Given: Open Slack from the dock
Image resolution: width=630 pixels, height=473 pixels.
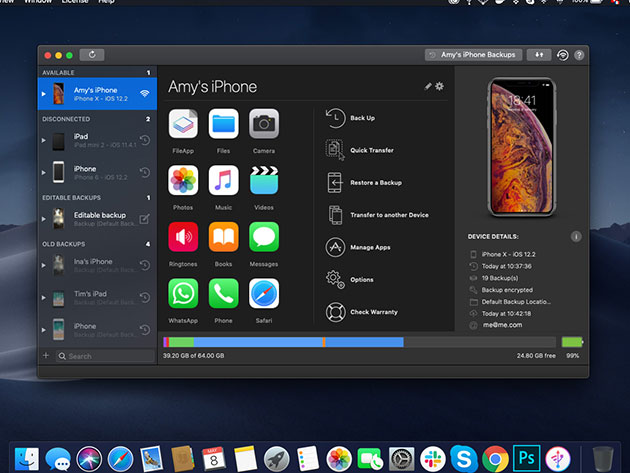Looking at the screenshot, I should (x=433, y=459).
